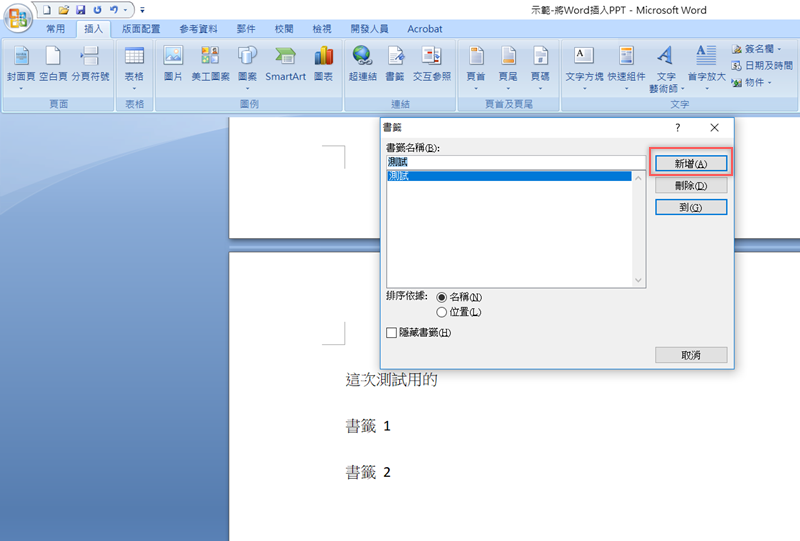Open file via quick access folder icon
Image resolution: width=800 pixels, height=541 pixels.
click(63, 10)
